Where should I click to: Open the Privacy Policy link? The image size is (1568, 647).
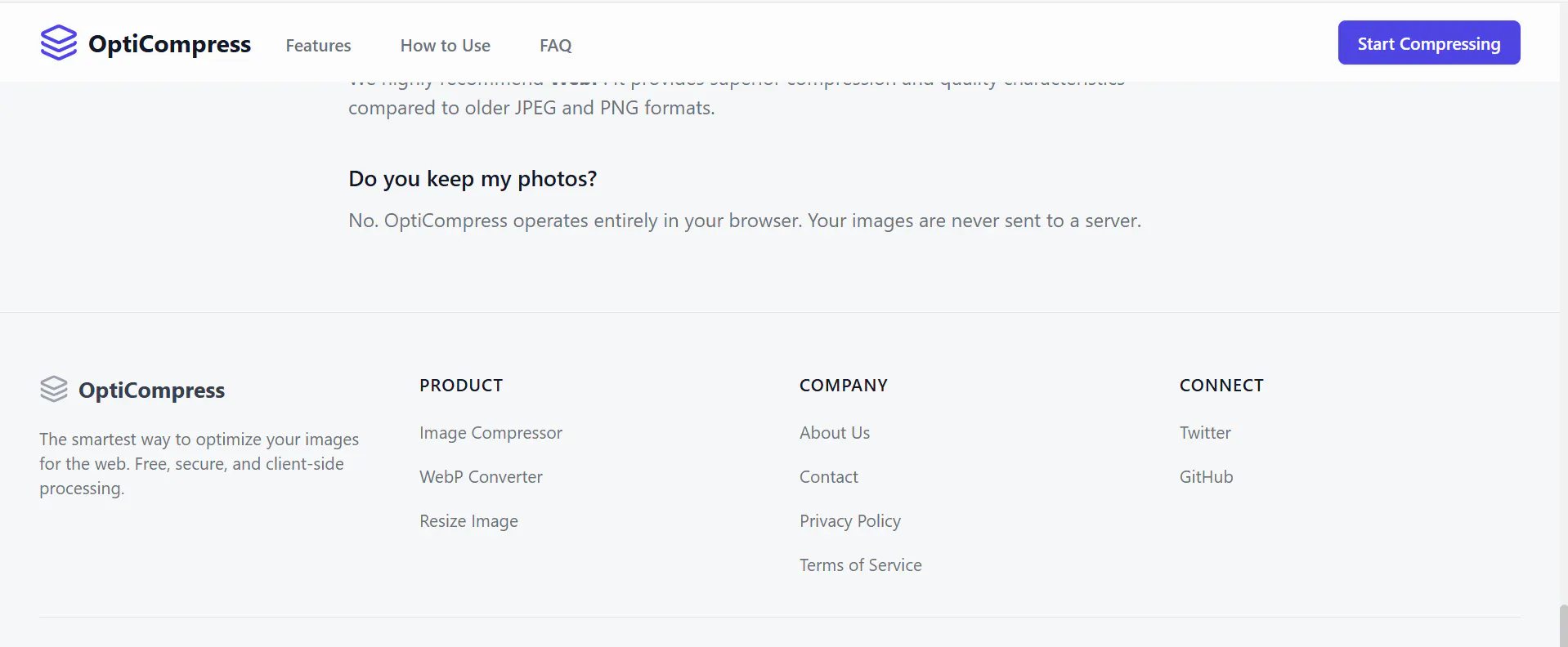[x=850, y=521]
